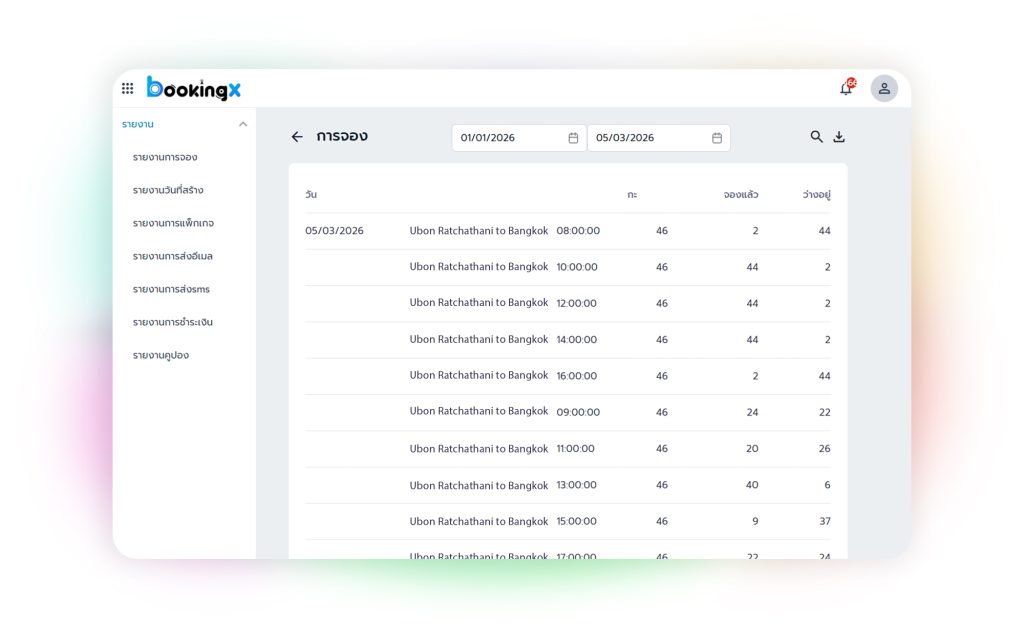Open the notifications bell
The image size is (1024, 628).
pyautogui.click(x=846, y=88)
